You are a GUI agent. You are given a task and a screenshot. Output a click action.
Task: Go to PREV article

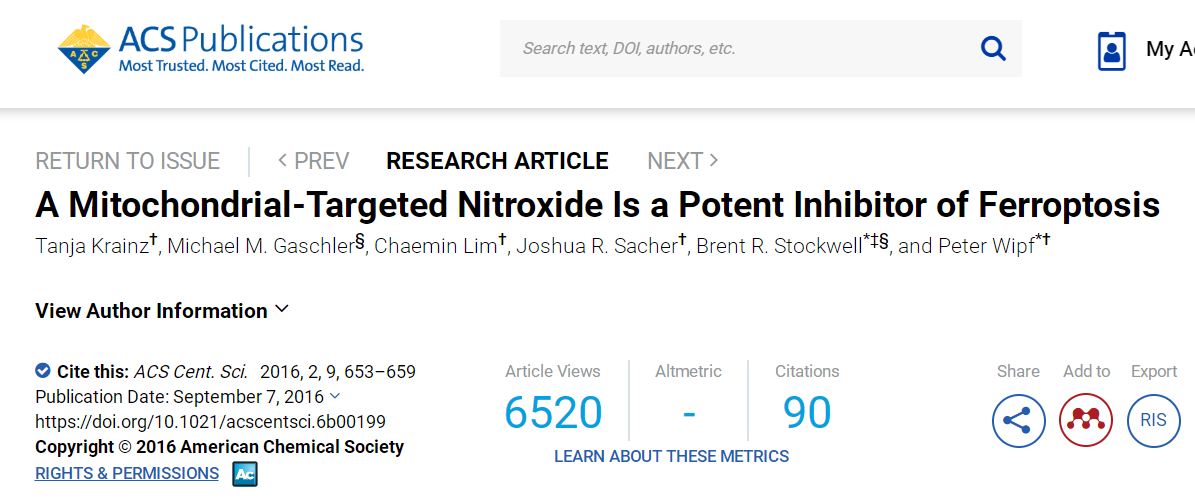[313, 161]
